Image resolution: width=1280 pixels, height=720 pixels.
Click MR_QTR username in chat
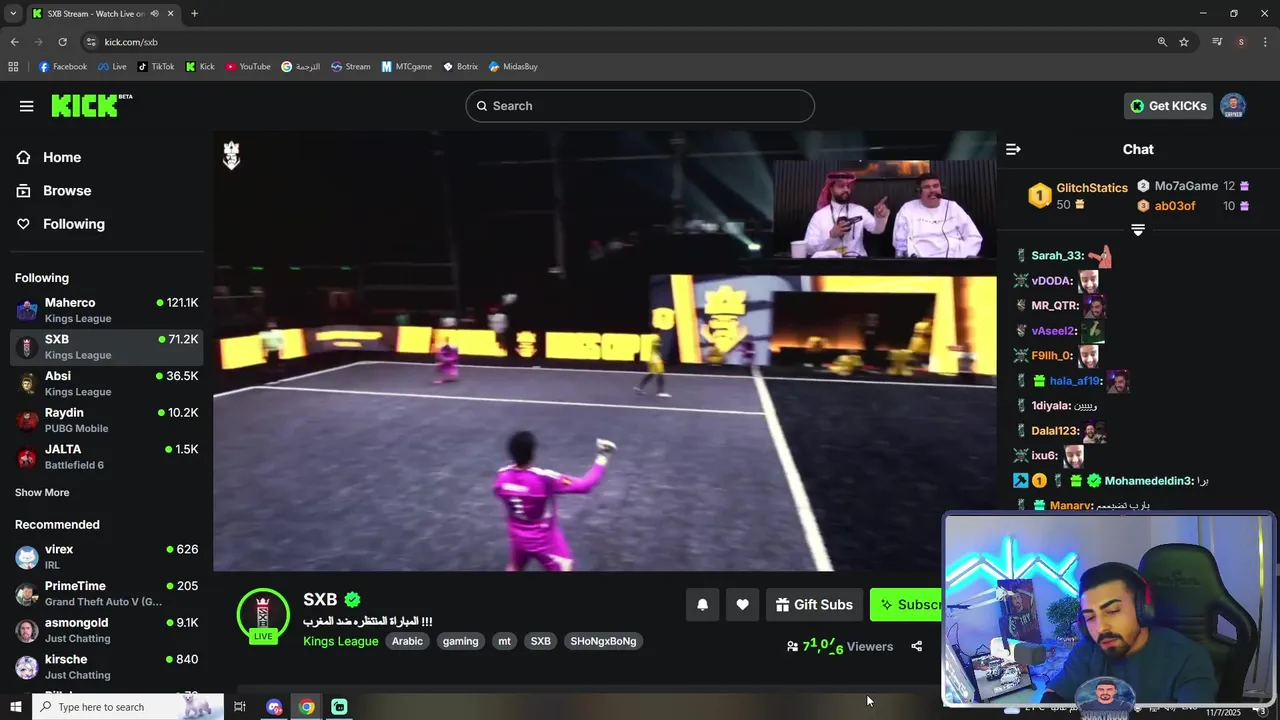point(1055,306)
